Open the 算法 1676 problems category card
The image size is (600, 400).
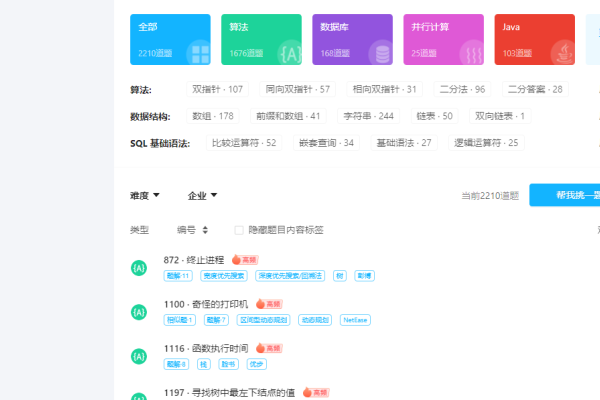(261, 39)
